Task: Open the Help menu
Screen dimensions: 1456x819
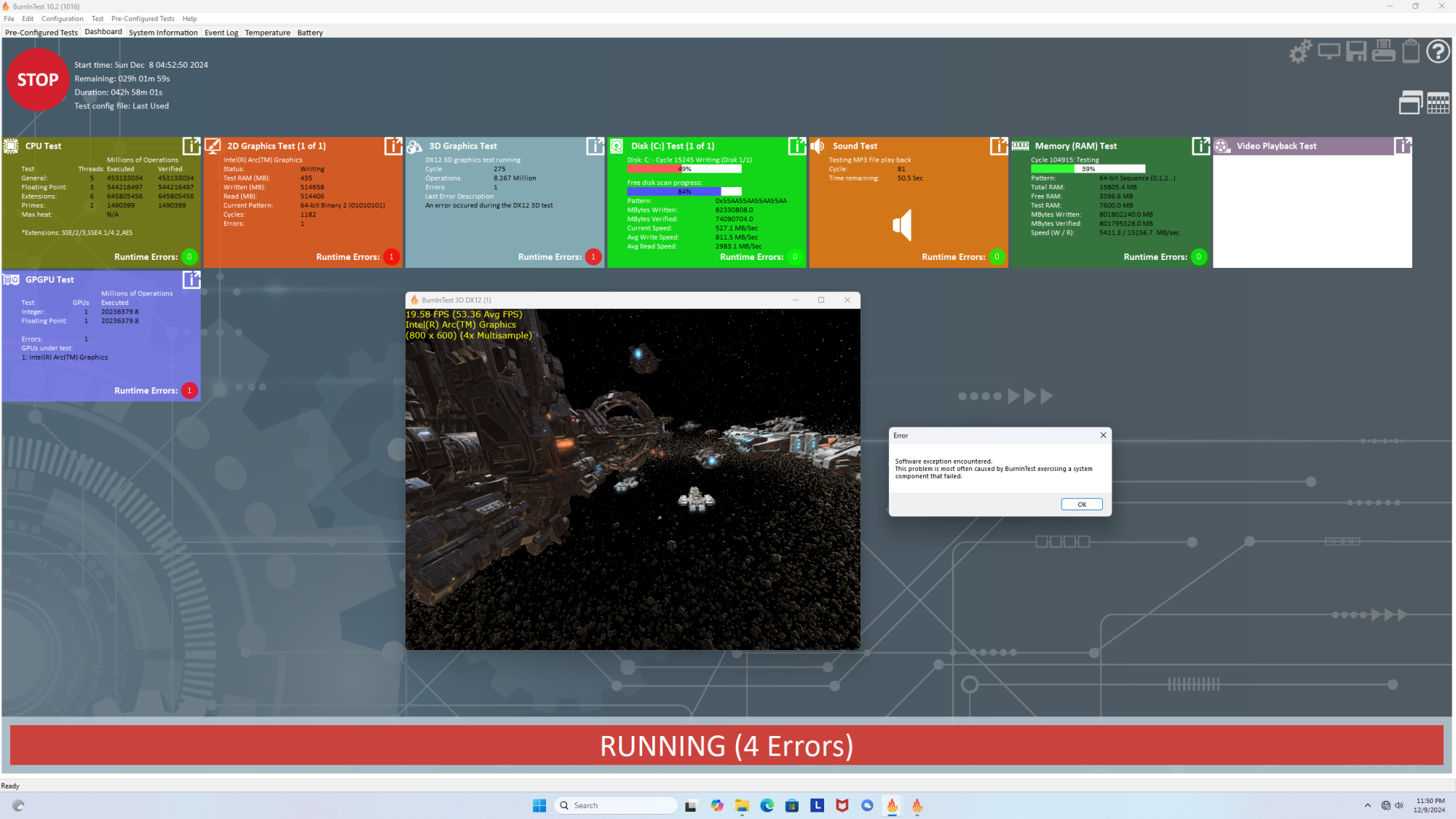Action: coord(190,19)
